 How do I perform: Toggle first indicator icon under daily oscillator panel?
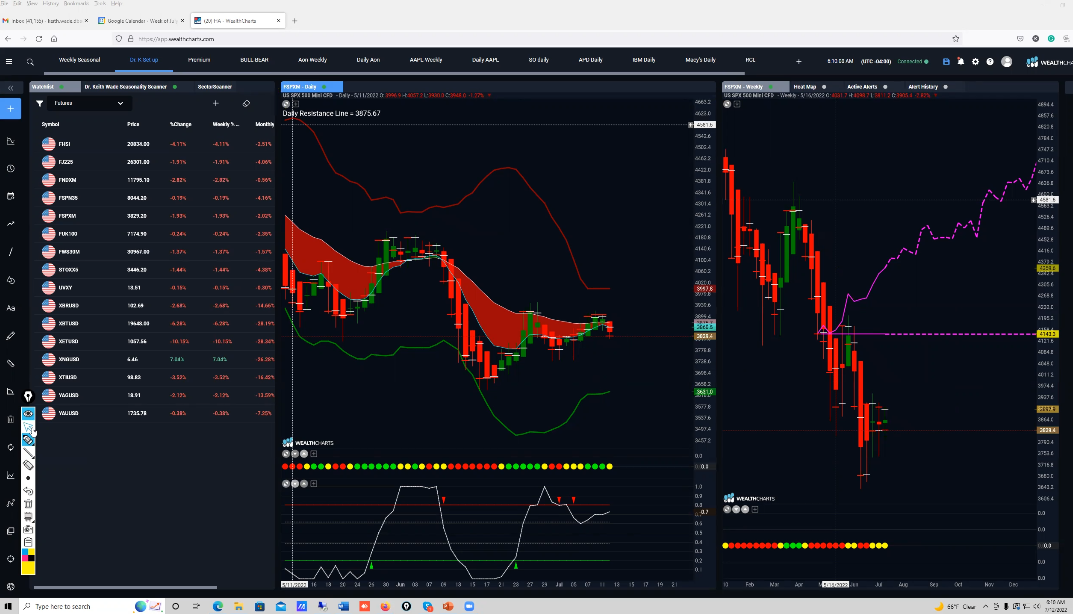point(286,483)
